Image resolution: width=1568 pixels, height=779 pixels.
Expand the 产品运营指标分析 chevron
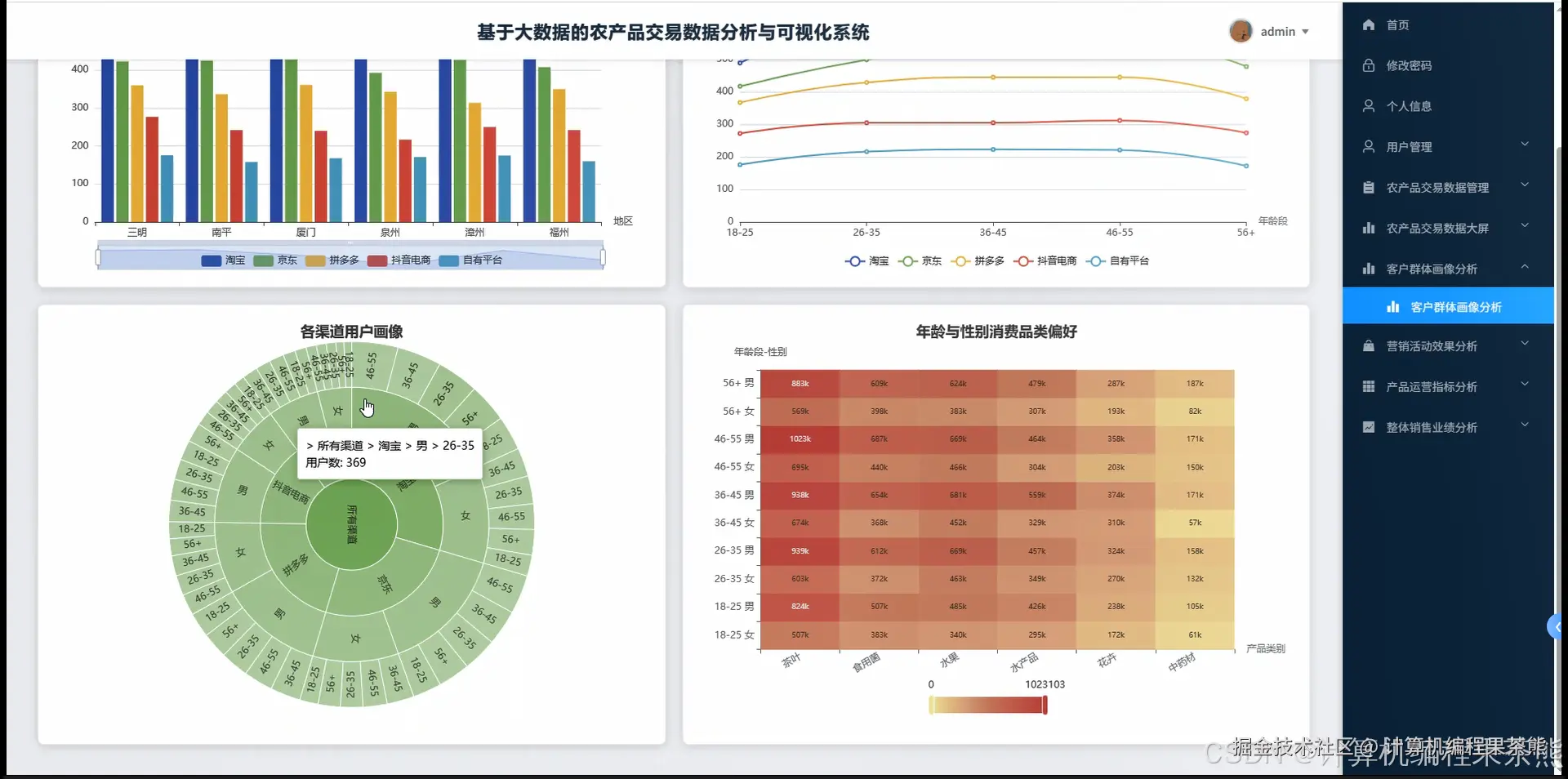(1525, 385)
